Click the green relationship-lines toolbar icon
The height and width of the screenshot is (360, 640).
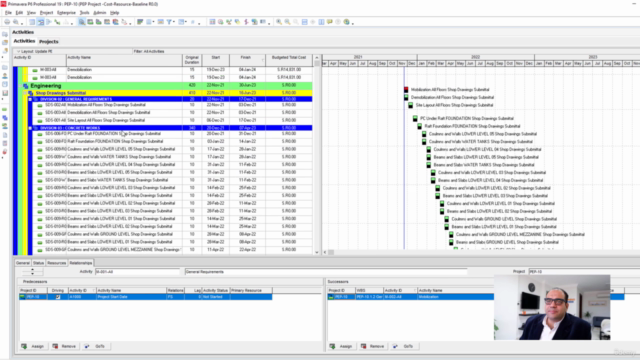[57, 22]
